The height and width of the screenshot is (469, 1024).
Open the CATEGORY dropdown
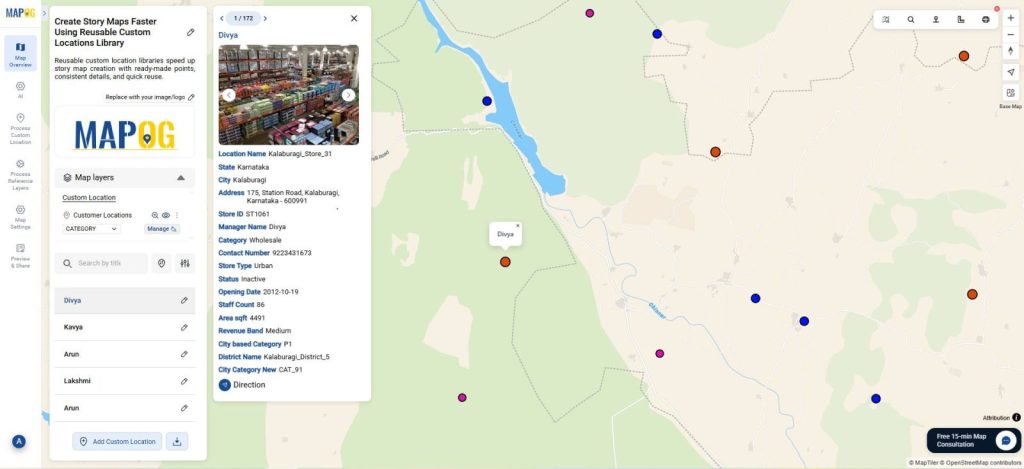91,229
